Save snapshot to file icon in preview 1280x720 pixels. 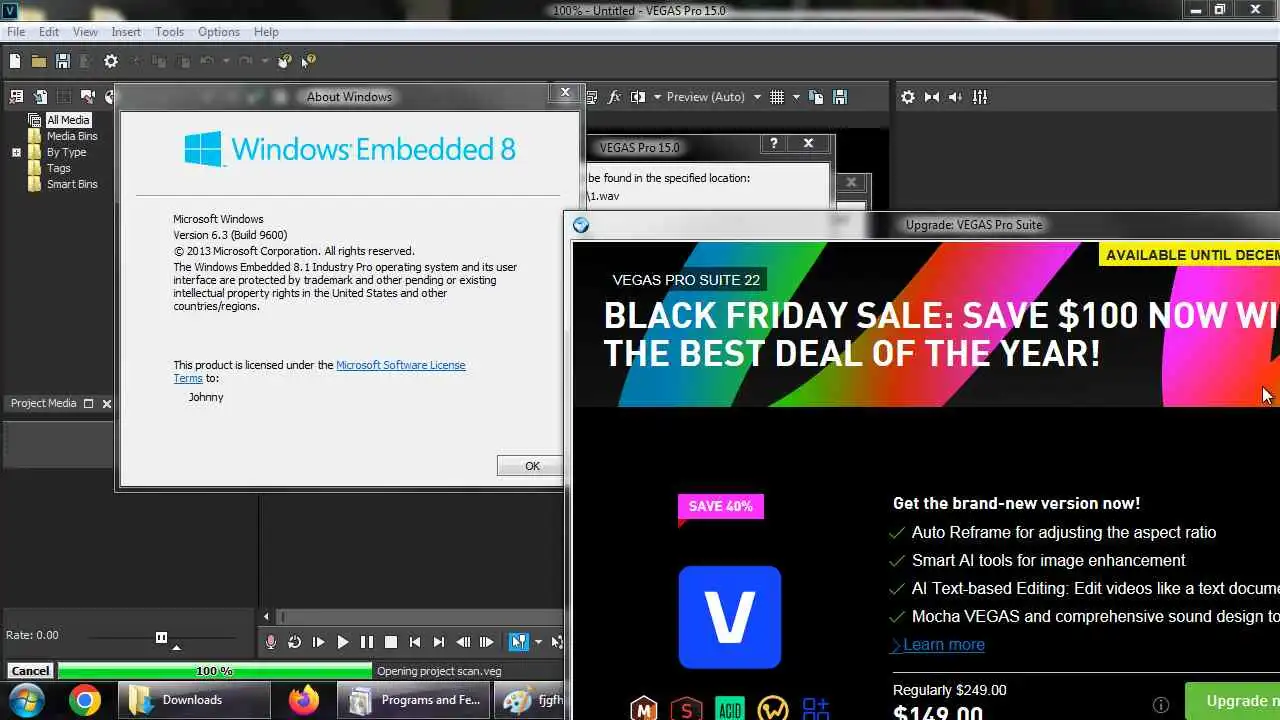click(x=840, y=97)
